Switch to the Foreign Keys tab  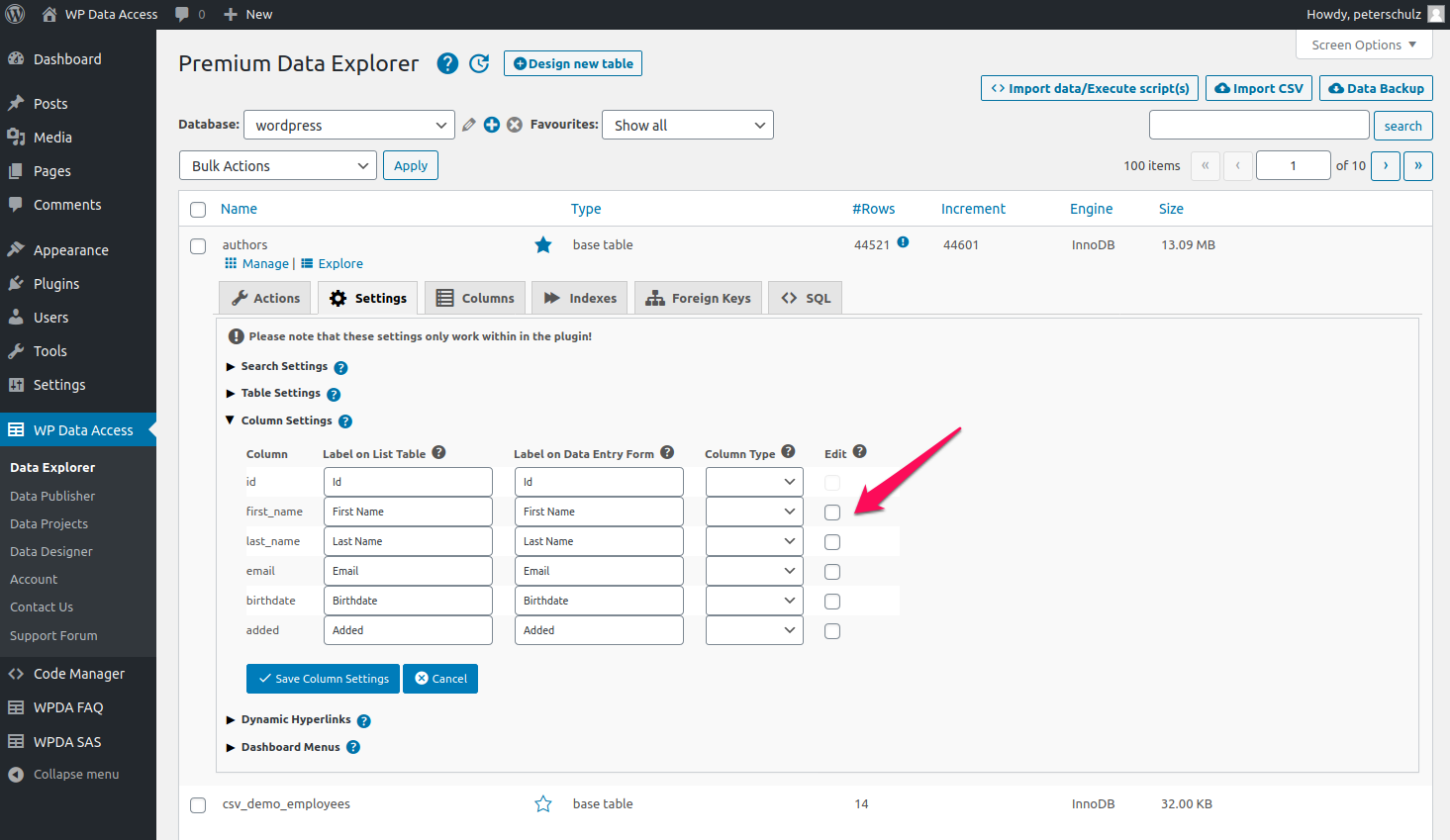[699, 298]
